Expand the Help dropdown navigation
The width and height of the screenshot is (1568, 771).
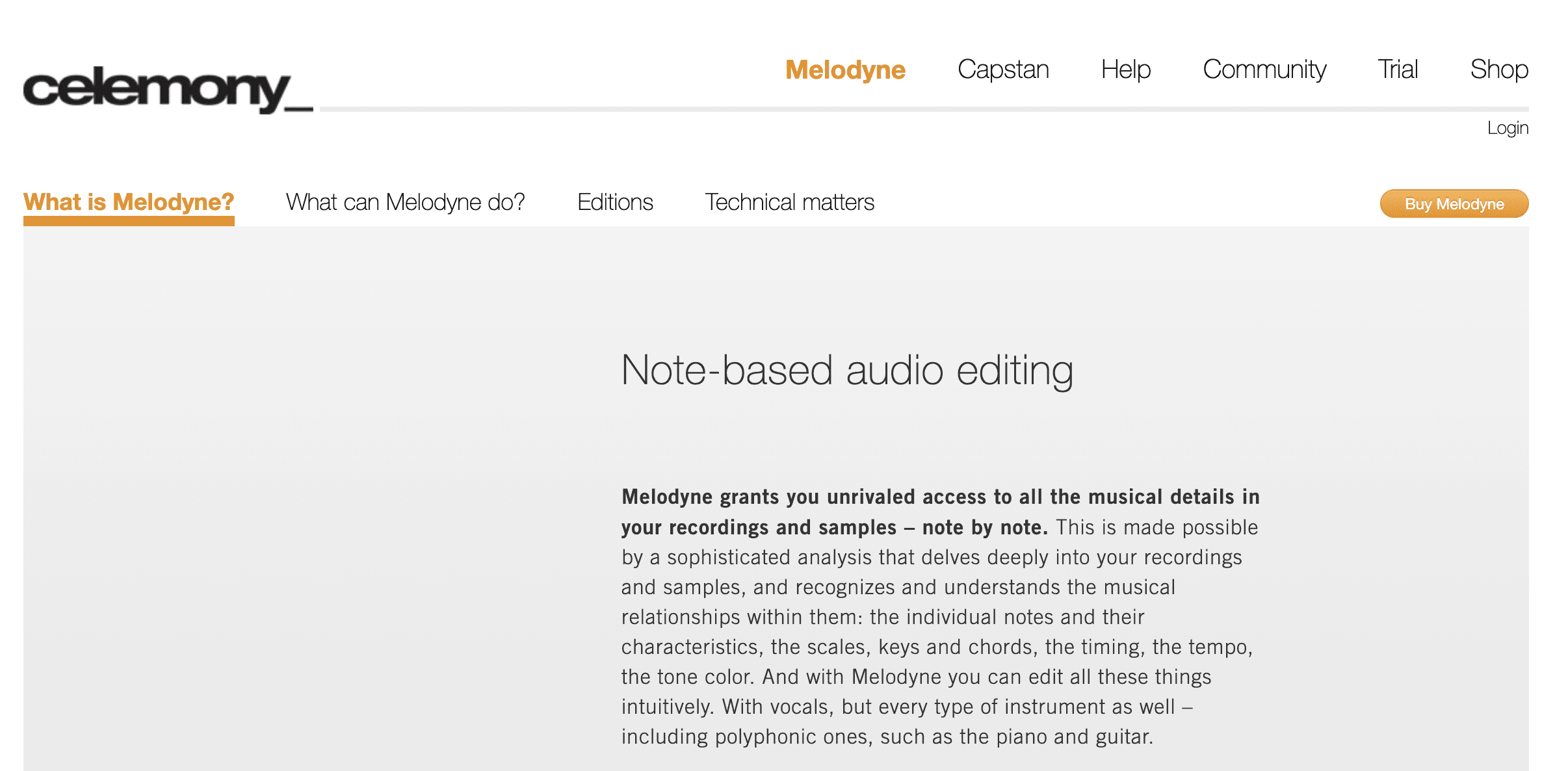1124,70
